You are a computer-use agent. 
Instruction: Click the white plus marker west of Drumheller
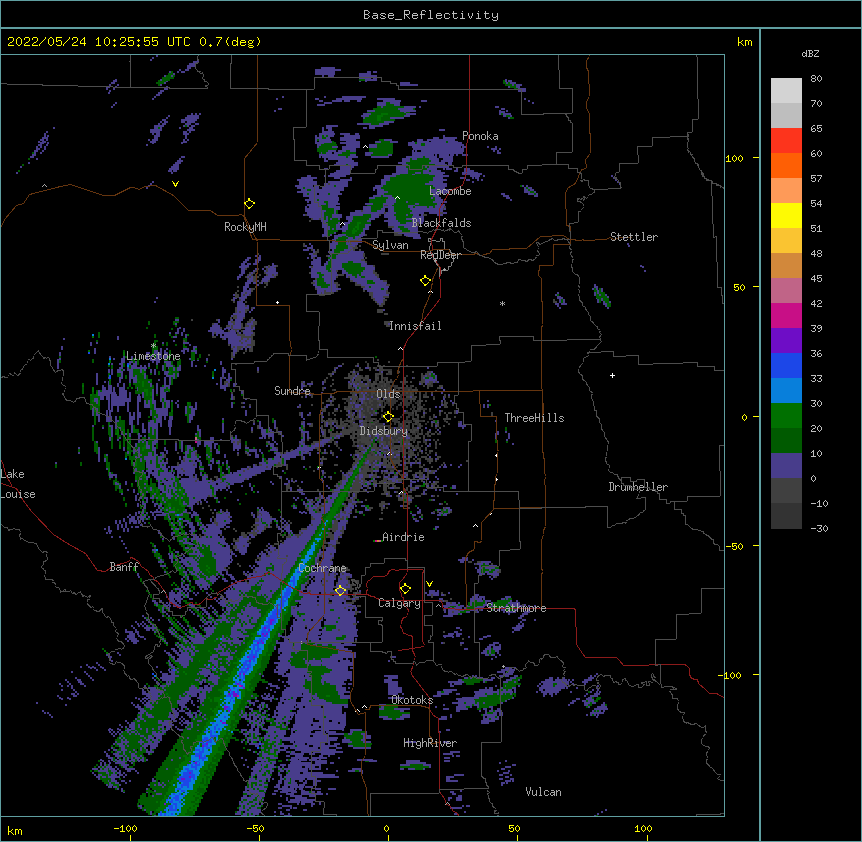pyautogui.click(x=612, y=375)
